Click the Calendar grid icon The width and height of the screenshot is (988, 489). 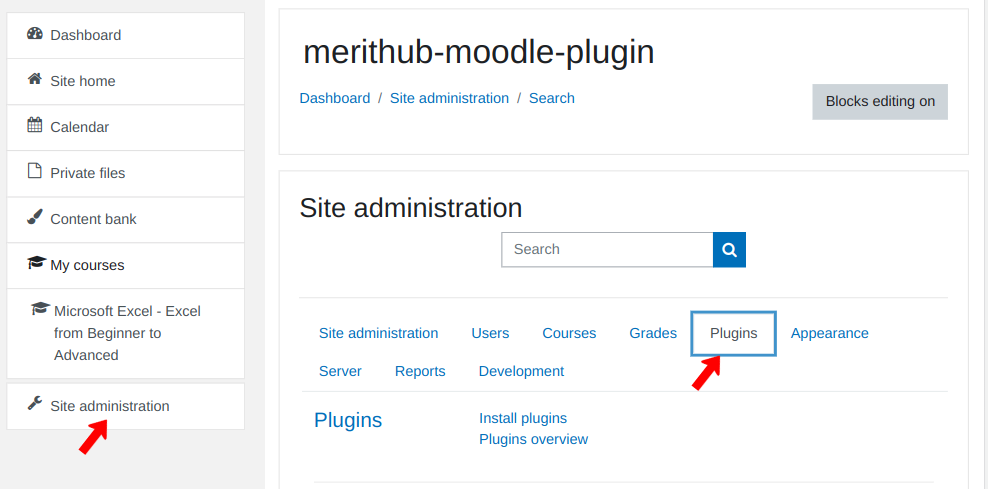35,126
